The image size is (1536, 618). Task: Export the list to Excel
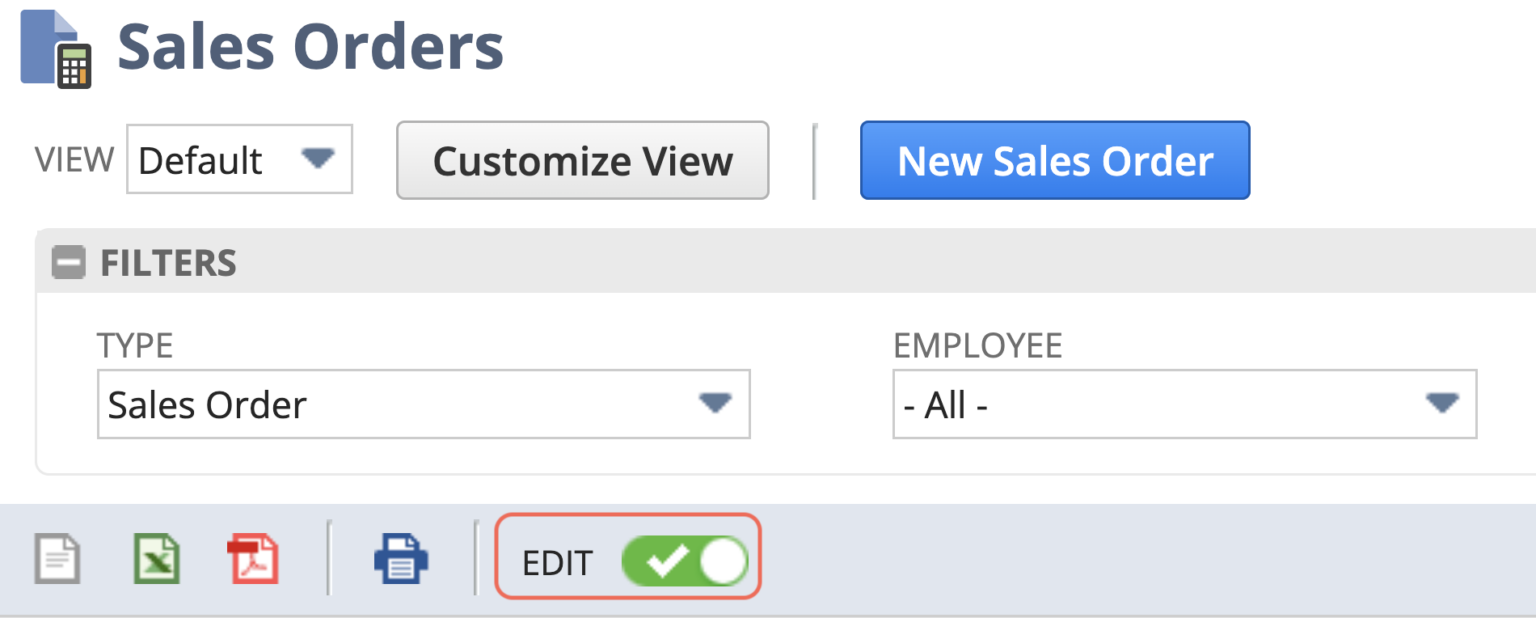coord(155,559)
